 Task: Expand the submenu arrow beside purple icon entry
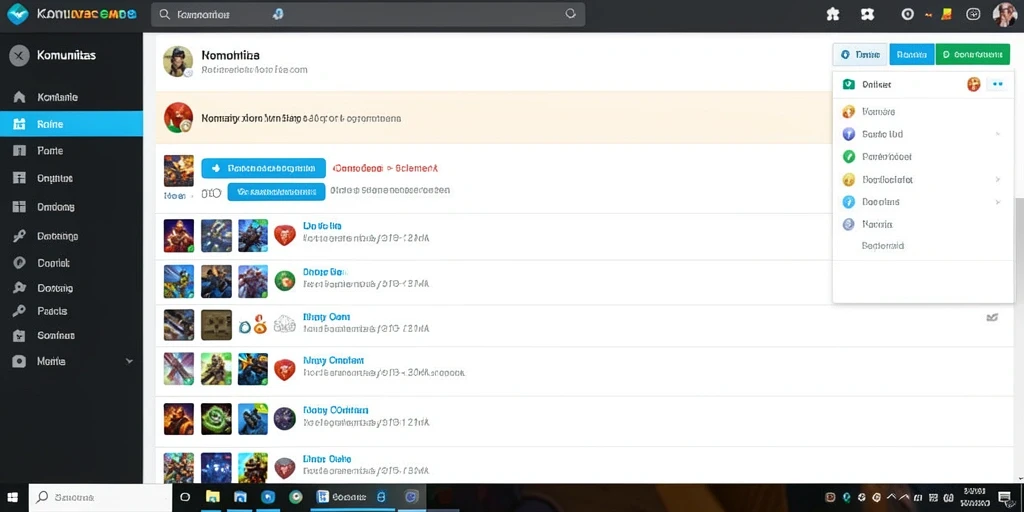click(x=997, y=134)
